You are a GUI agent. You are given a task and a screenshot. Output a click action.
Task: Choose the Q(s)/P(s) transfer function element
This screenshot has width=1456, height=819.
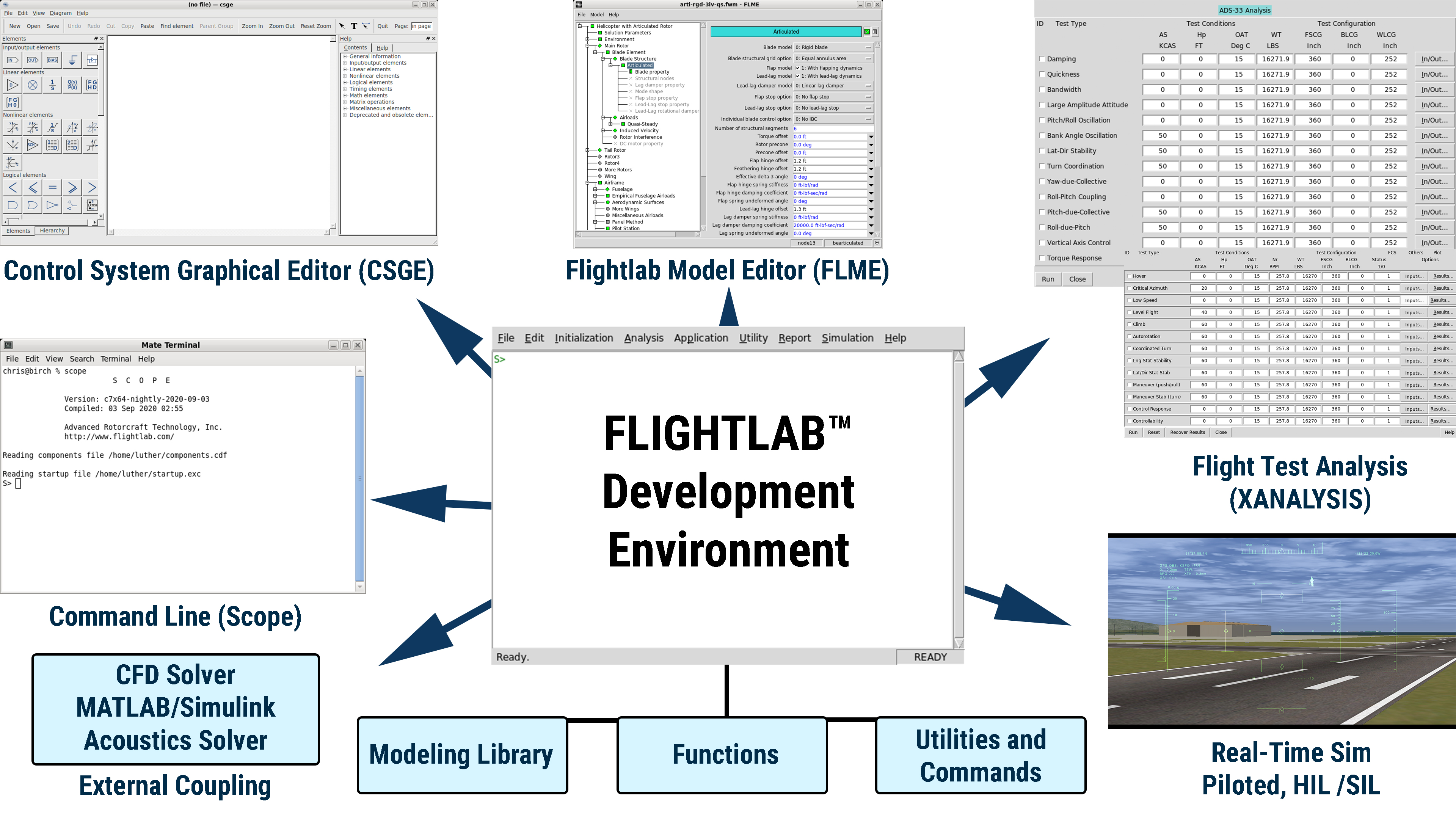[x=72, y=85]
